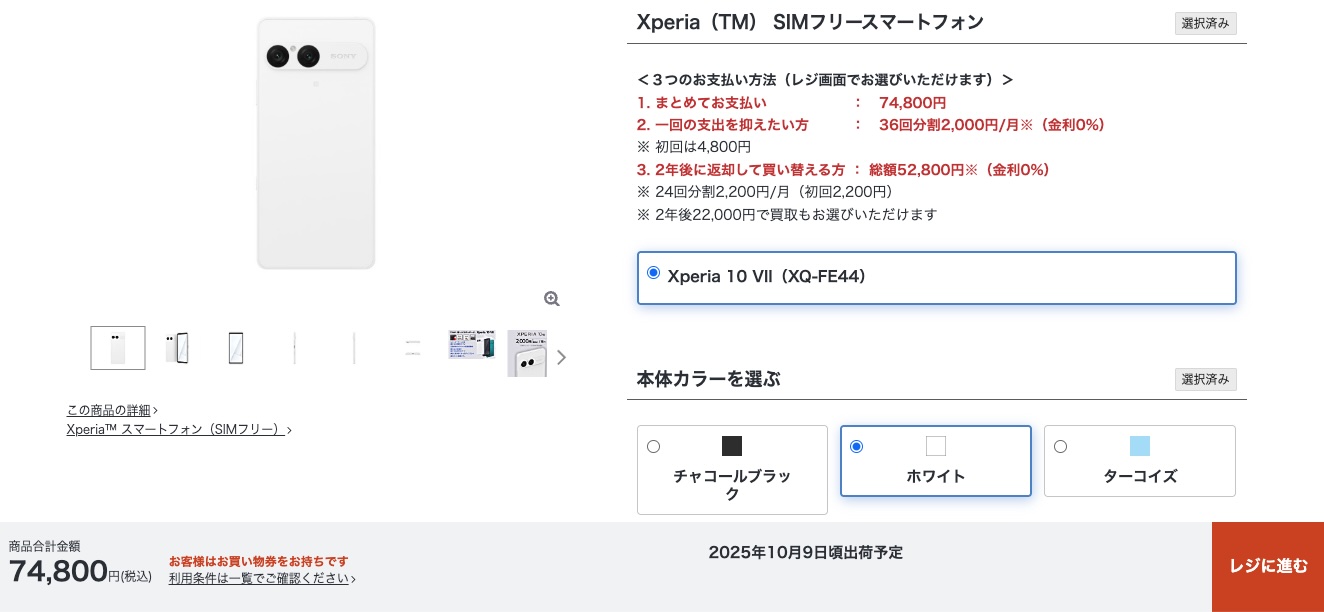Select the ホワイト color radio button

(x=857, y=447)
